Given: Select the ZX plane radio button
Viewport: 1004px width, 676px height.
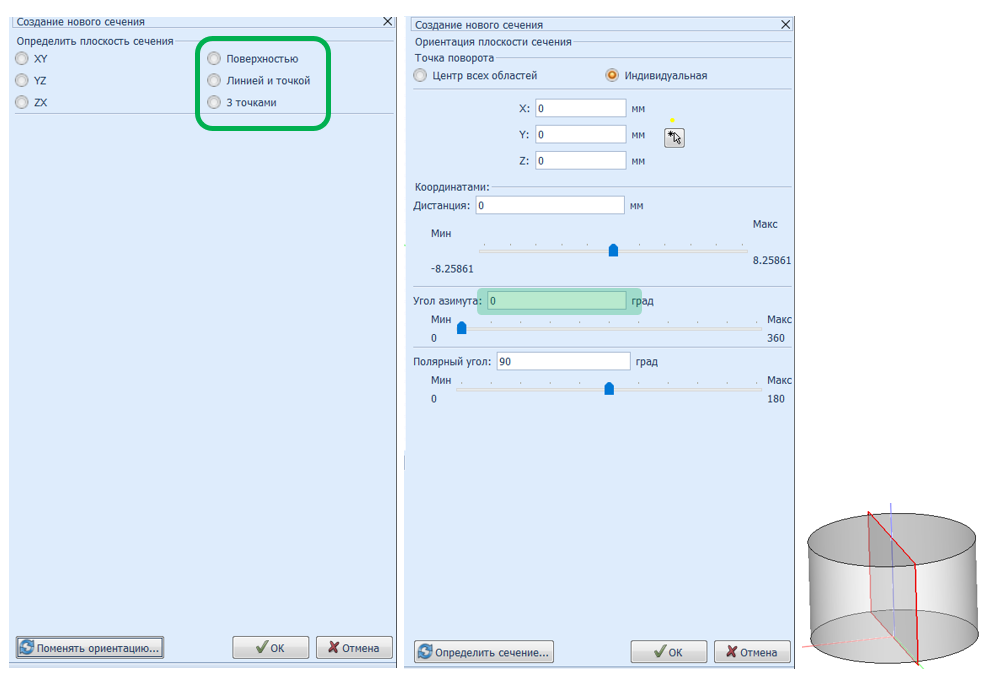Looking at the screenshot, I should [22, 103].
